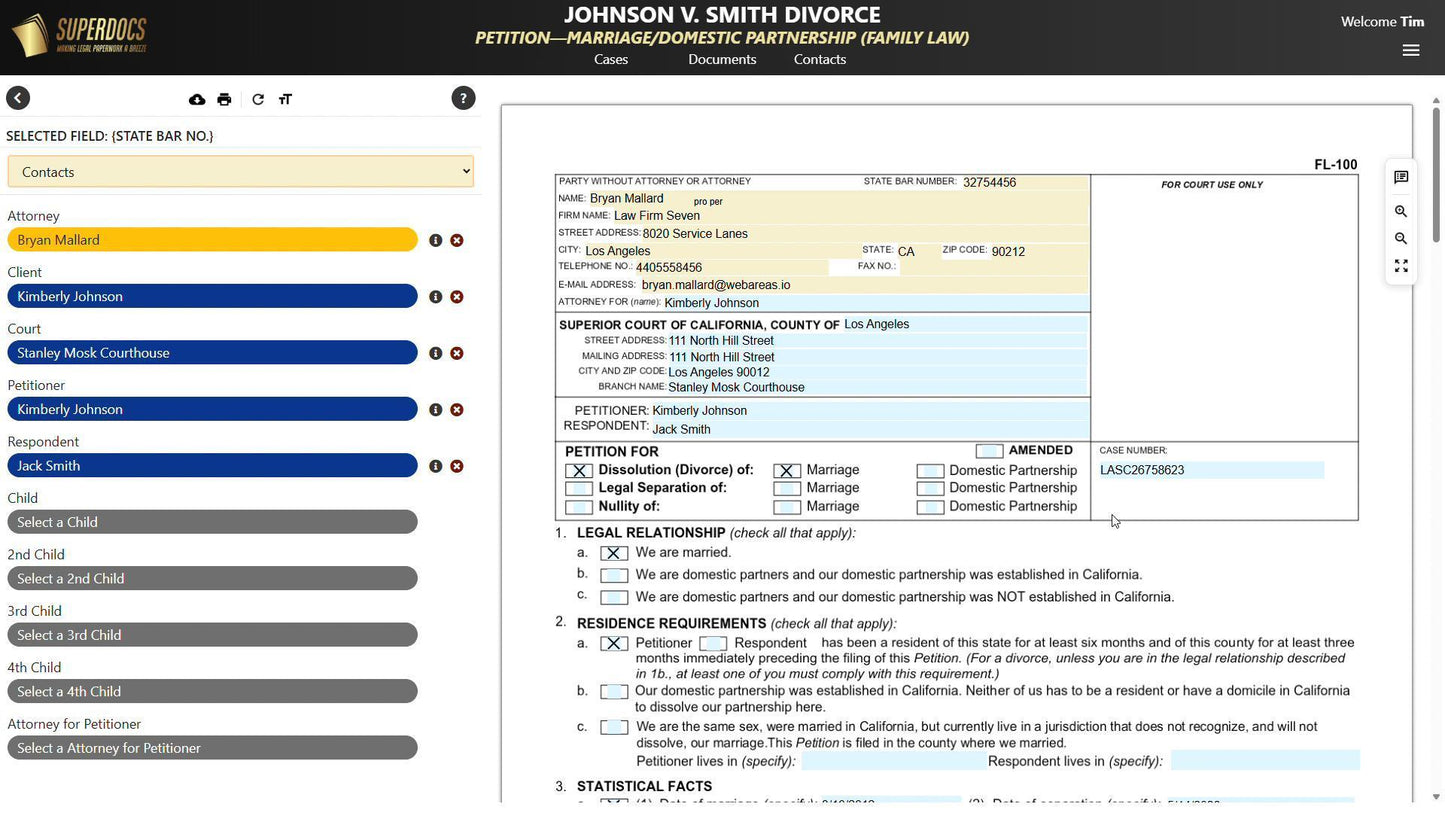
Task: Show info for Client Kimberly Johnson
Action: [x=435, y=297]
